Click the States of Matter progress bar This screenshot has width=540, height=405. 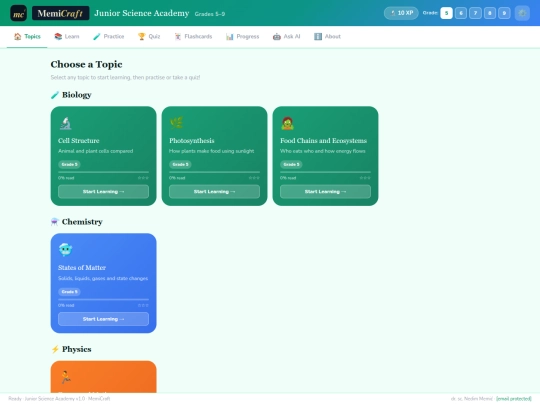coord(103,299)
